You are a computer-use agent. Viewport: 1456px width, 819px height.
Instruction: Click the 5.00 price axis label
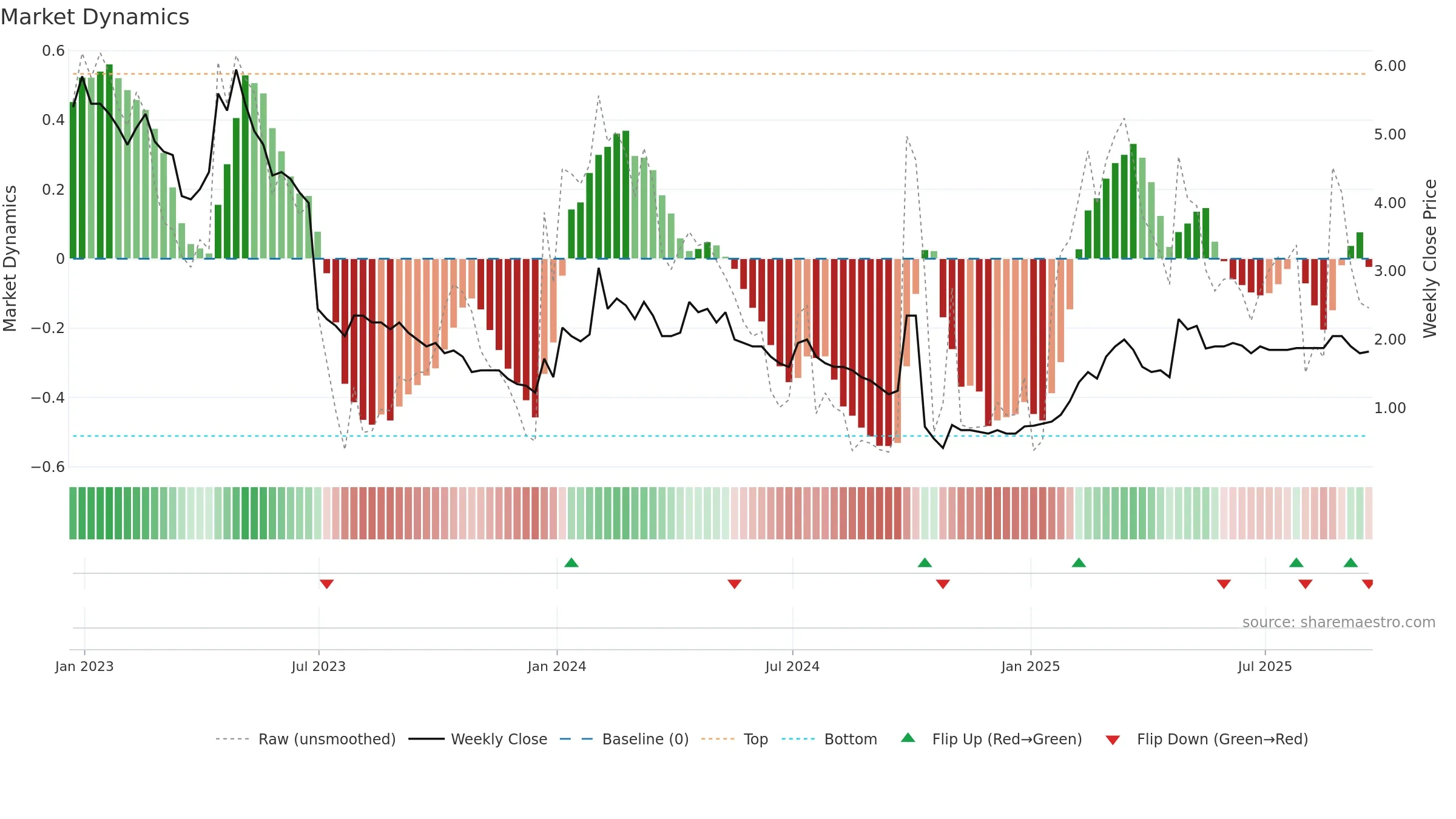[x=1390, y=134]
